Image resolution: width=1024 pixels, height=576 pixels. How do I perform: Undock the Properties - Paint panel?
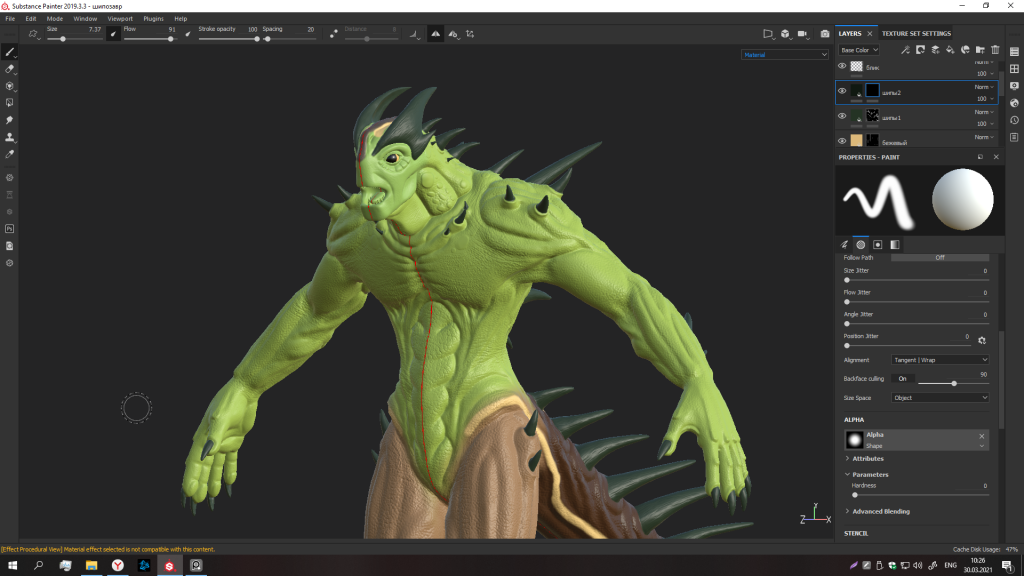click(x=980, y=157)
